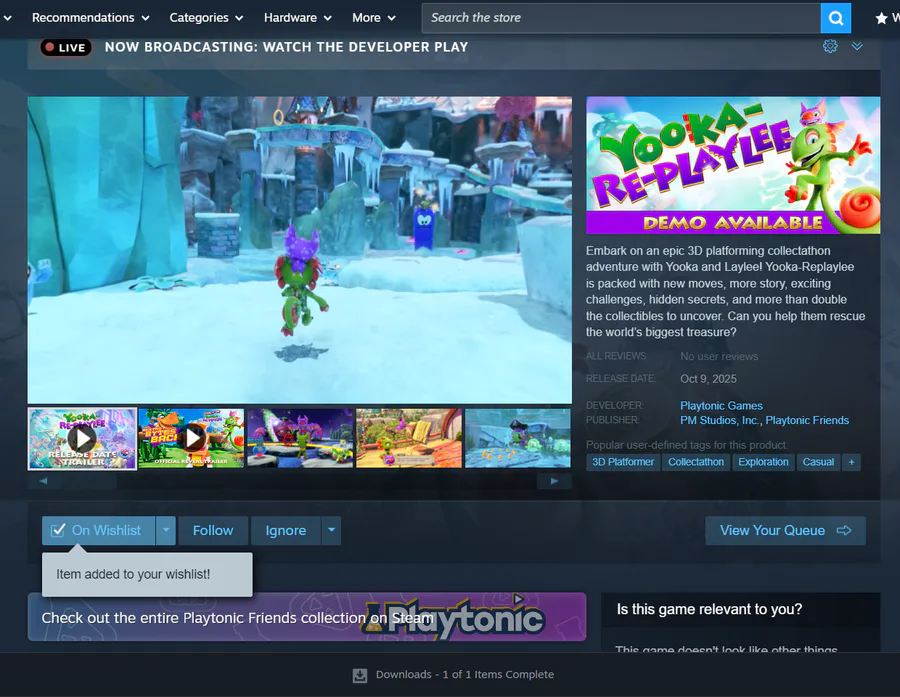The image size is (900, 697).
Task: Open the Playtonic Games developer link
Action: pos(721,405)
